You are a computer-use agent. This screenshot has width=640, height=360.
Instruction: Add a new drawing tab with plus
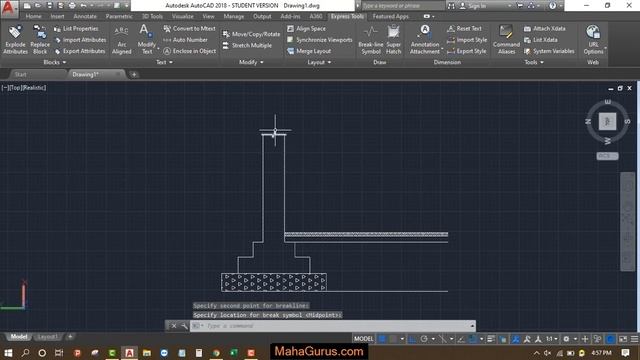134,74
